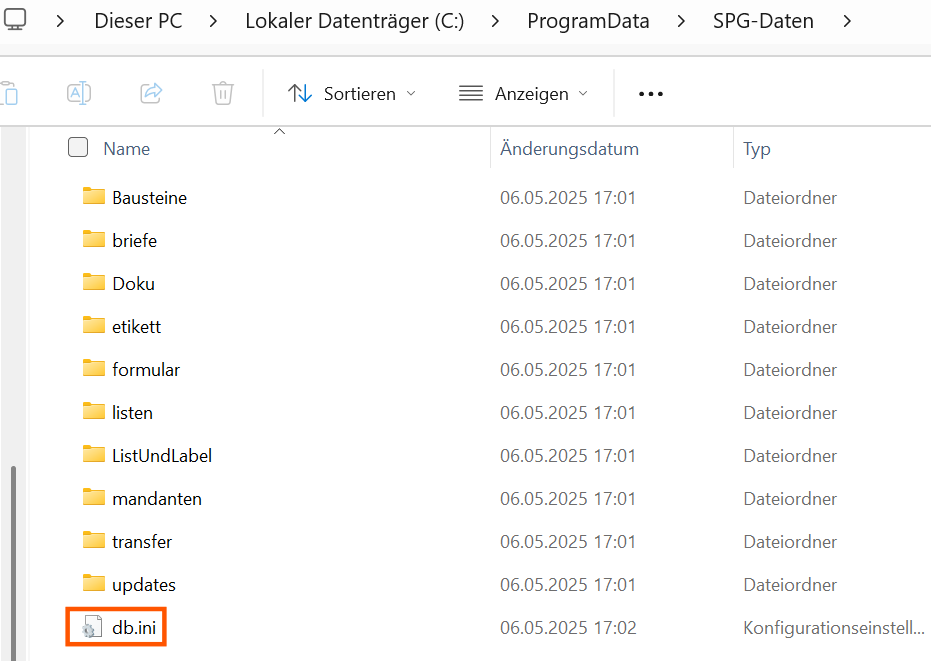Select the updates folder name

pos(144,585)
